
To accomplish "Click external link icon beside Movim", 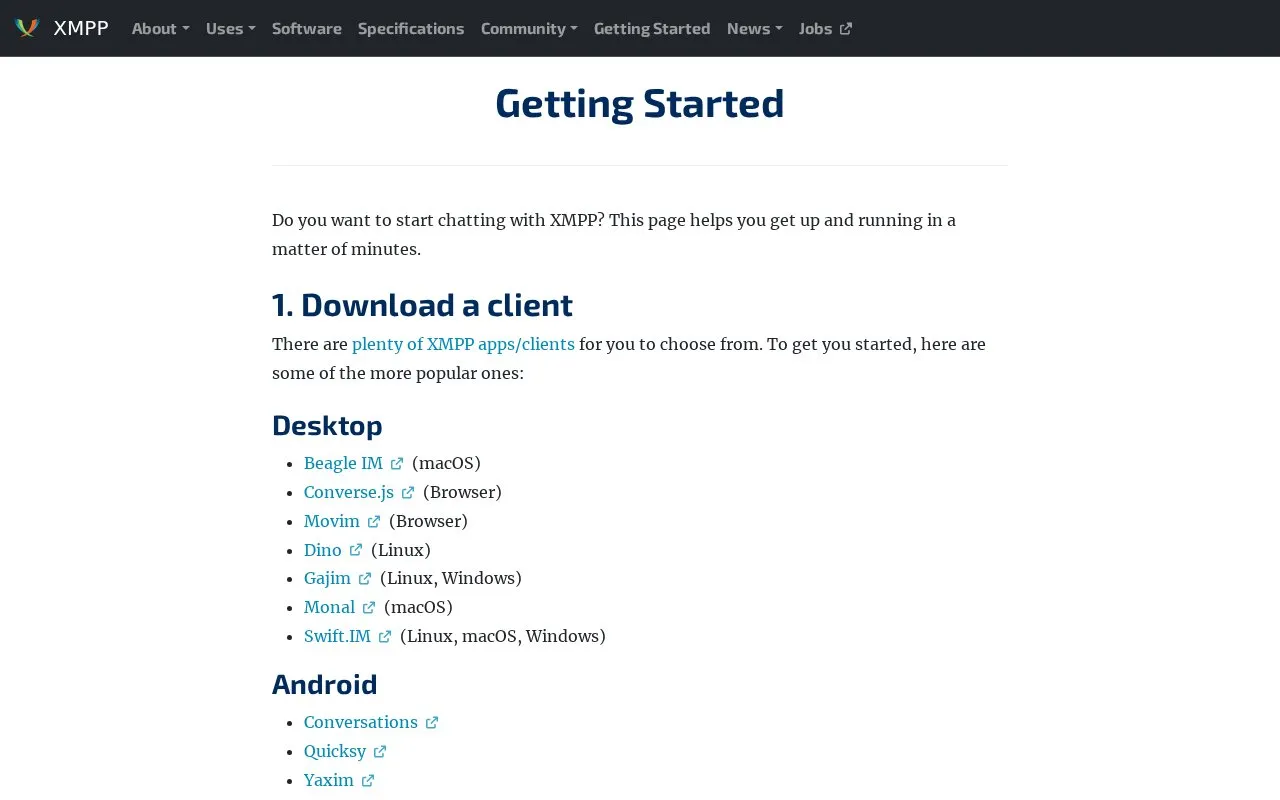I will [x=374, y=522].
